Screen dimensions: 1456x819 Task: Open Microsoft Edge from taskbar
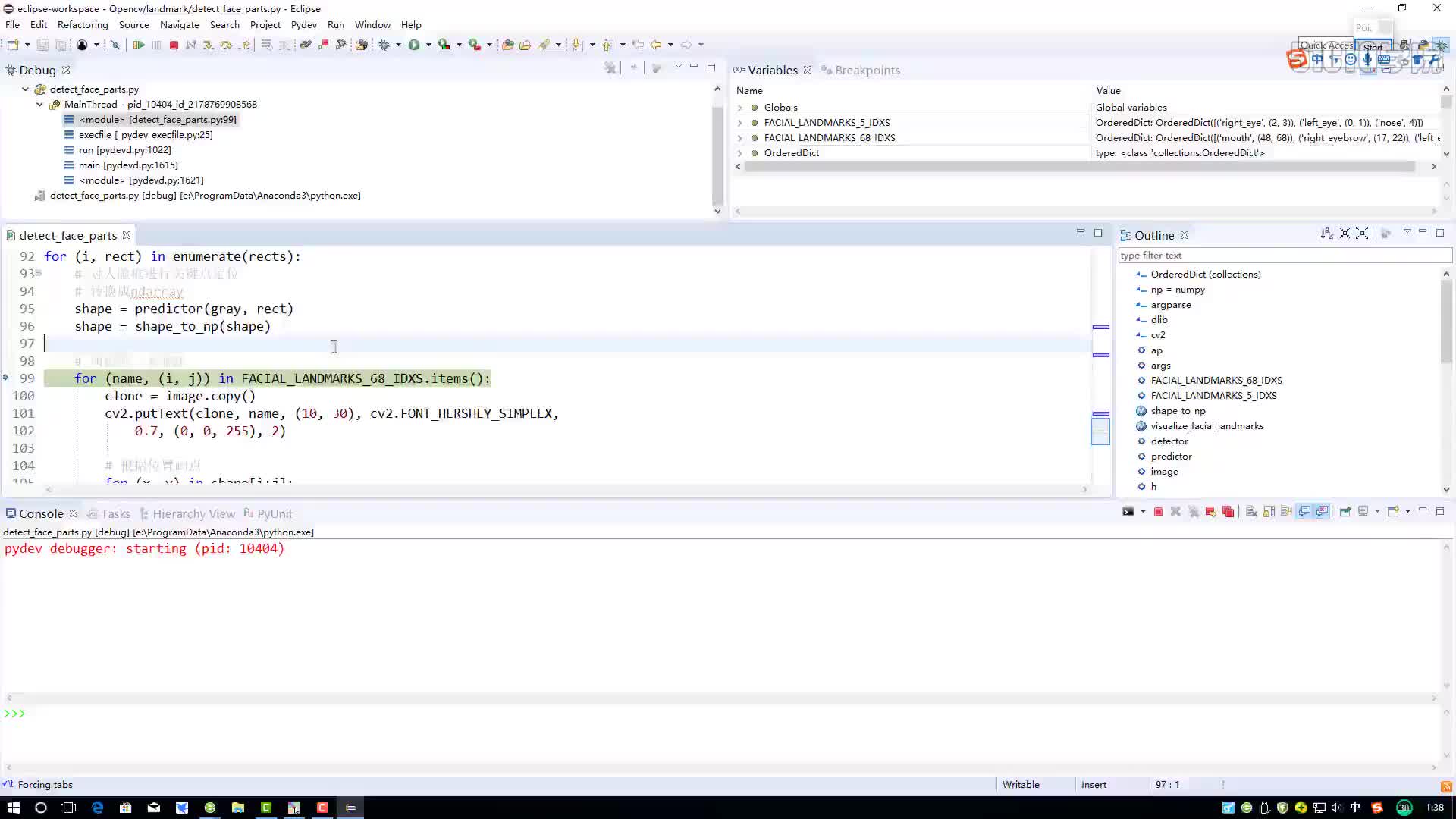click(97, 808)
